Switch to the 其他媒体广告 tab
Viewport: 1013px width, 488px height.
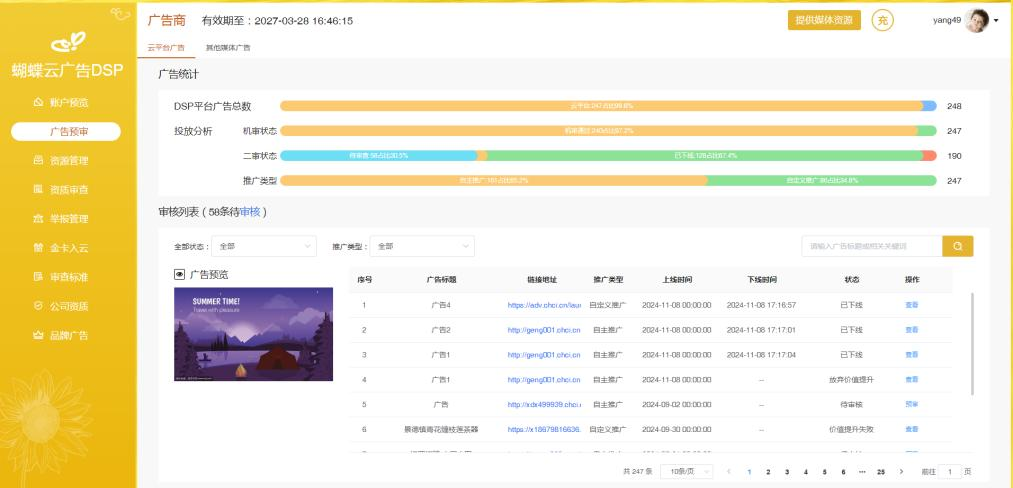[228, 48]
